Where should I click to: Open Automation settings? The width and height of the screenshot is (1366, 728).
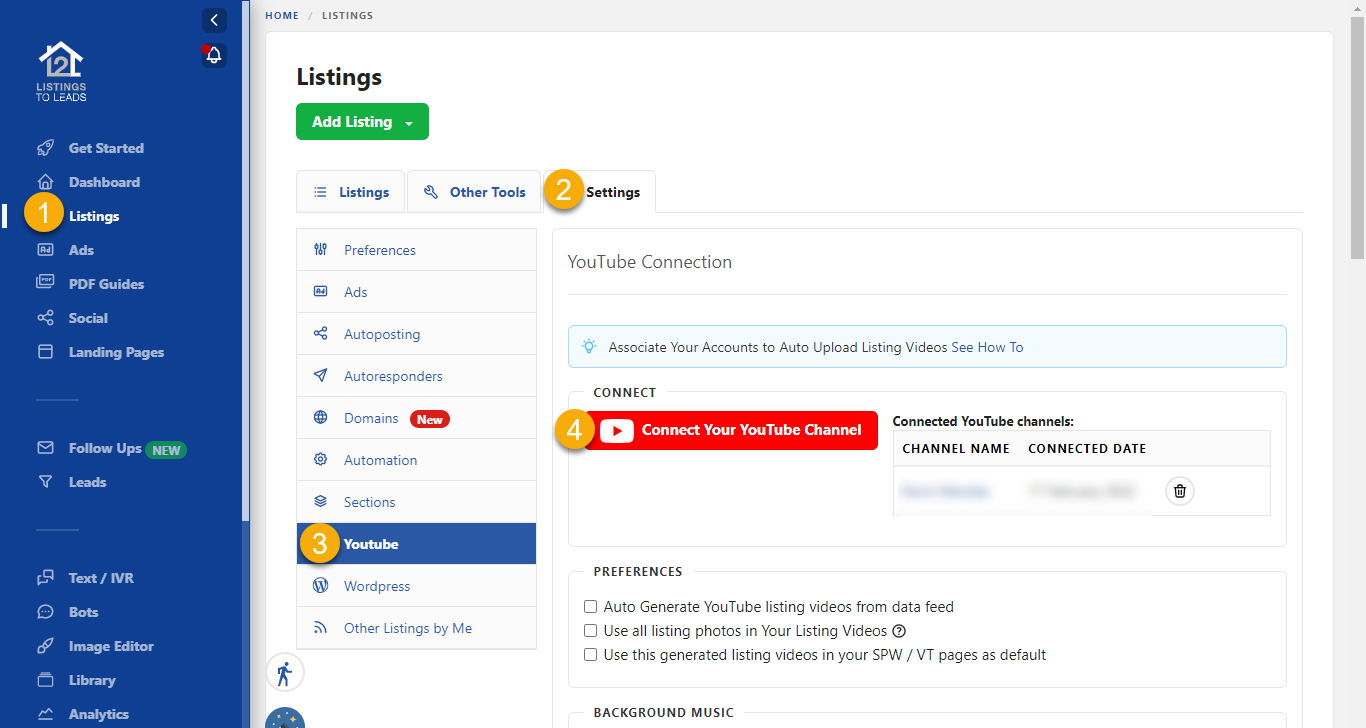tap(416, 460)
